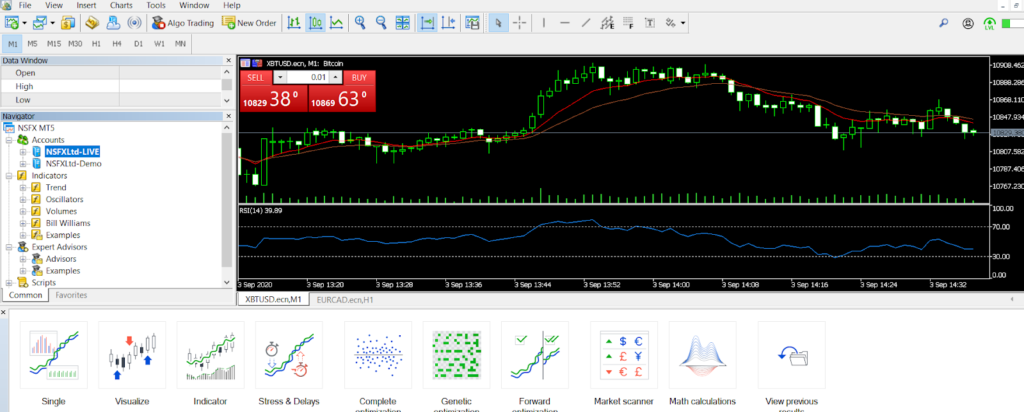The image size is (1024, 412).
Task: Select the NSFXLtd-LIVE account
Action: point(72,151)
